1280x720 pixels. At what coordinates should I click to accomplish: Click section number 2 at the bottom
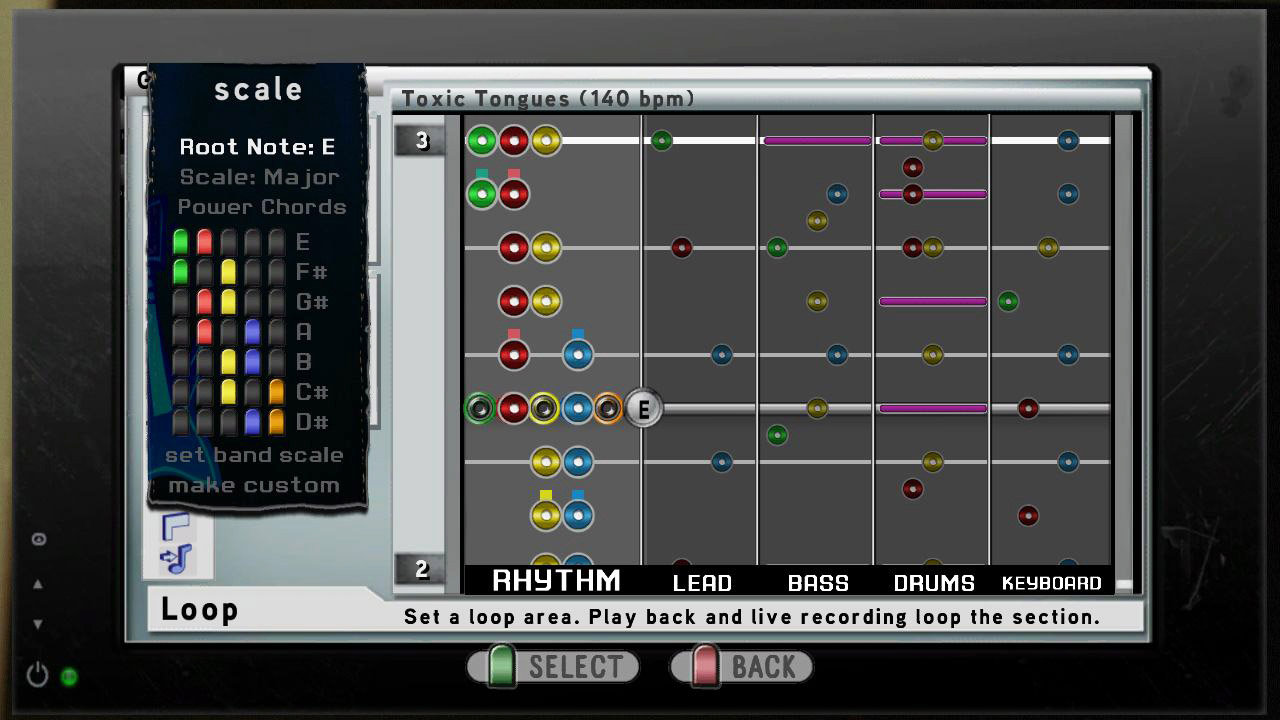tap(420, 569)
